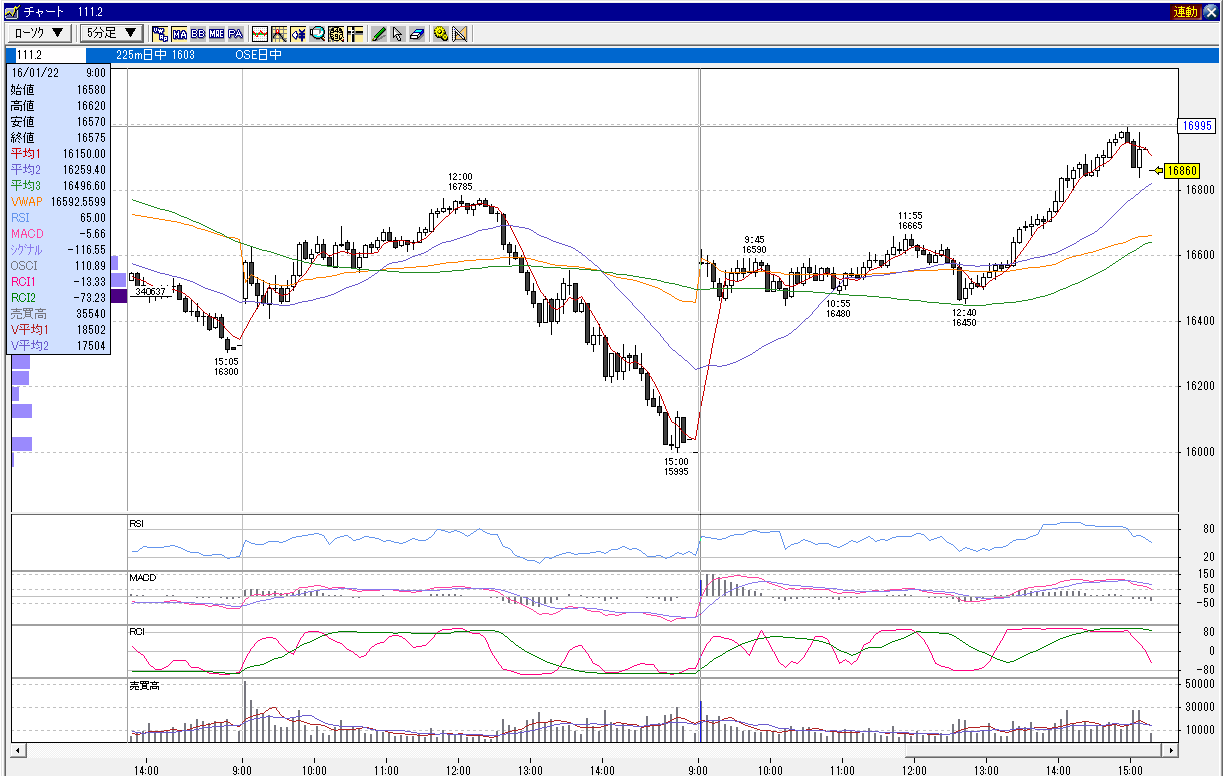Click the 11:55 16665 annotation
Screen dimensions: 1225x776
(x=910, y=221)
